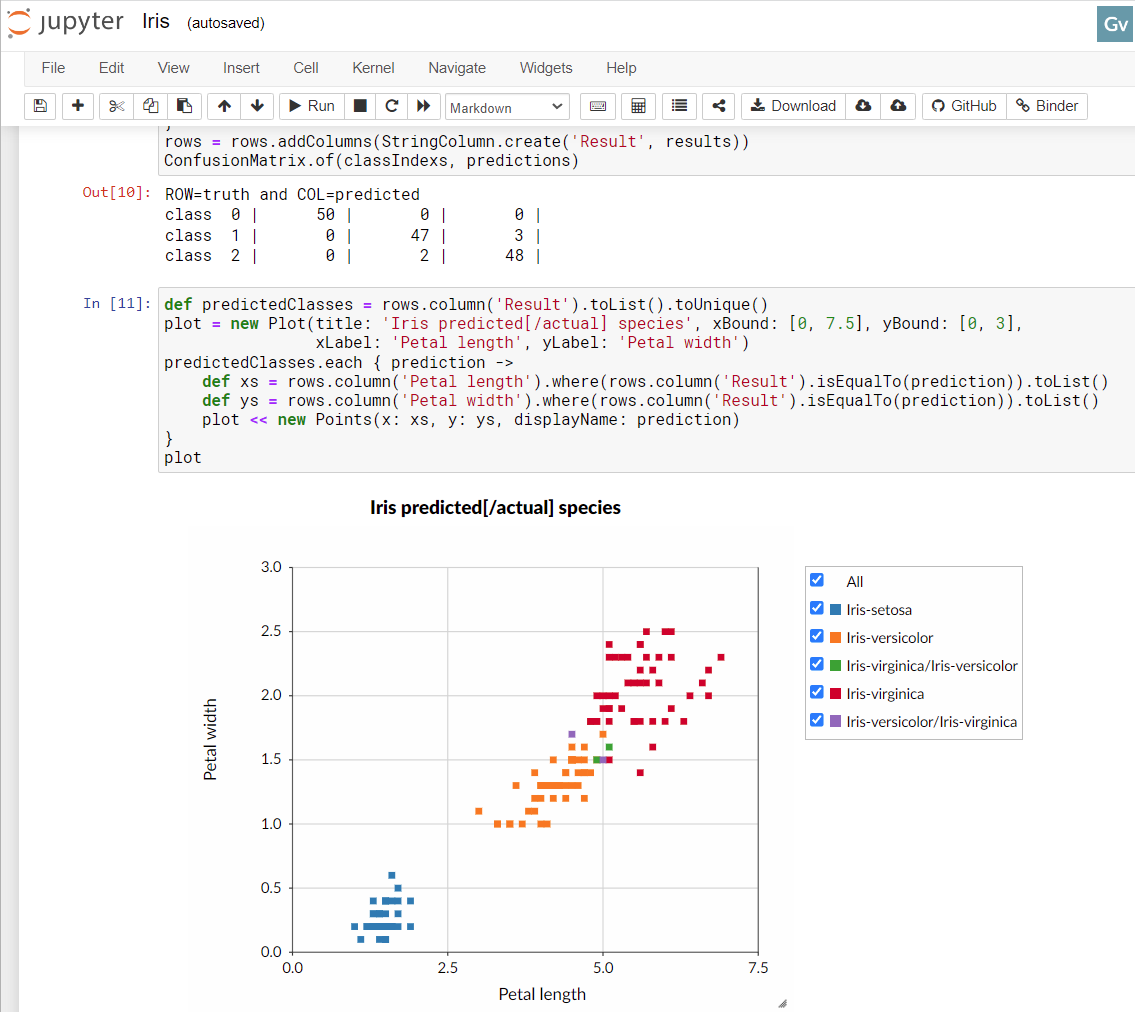Open the command palette keyboard icon
Screen dimensions: 1135x1012
tap(598, 106)
